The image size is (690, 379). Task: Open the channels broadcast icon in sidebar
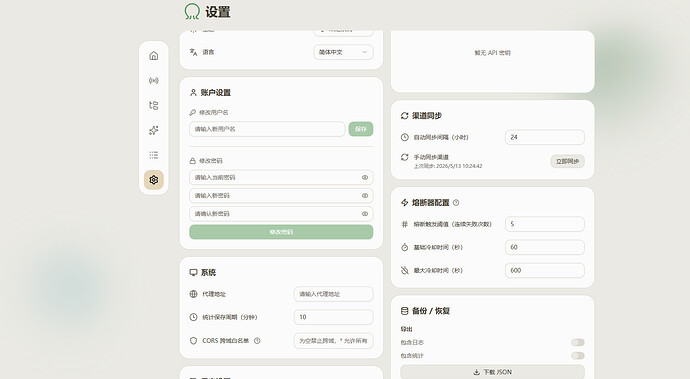pyautogui.click(x=154, y=81)
